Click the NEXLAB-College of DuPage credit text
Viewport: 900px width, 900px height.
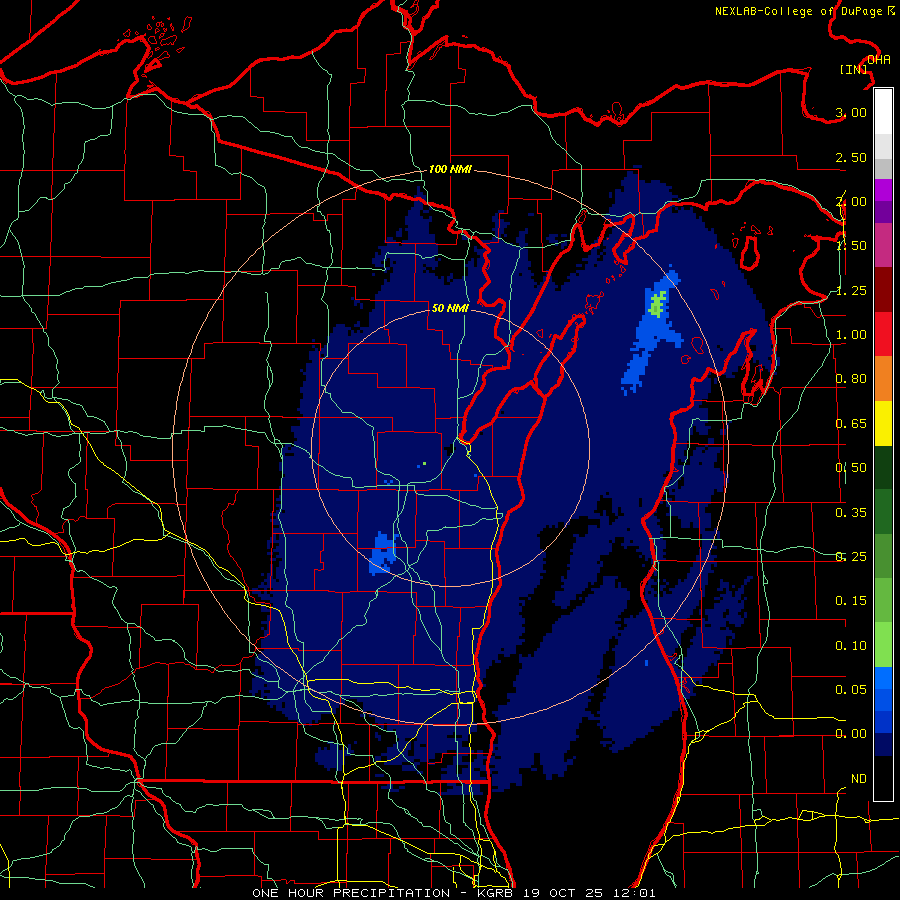805,11
